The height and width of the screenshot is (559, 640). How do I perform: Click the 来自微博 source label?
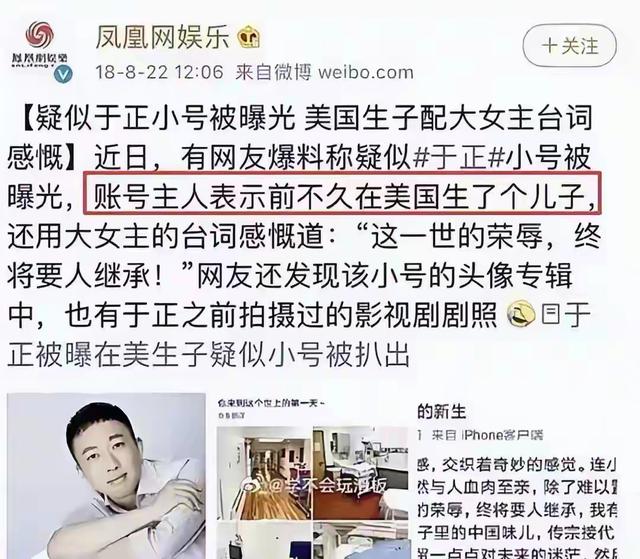click(273, 73)
